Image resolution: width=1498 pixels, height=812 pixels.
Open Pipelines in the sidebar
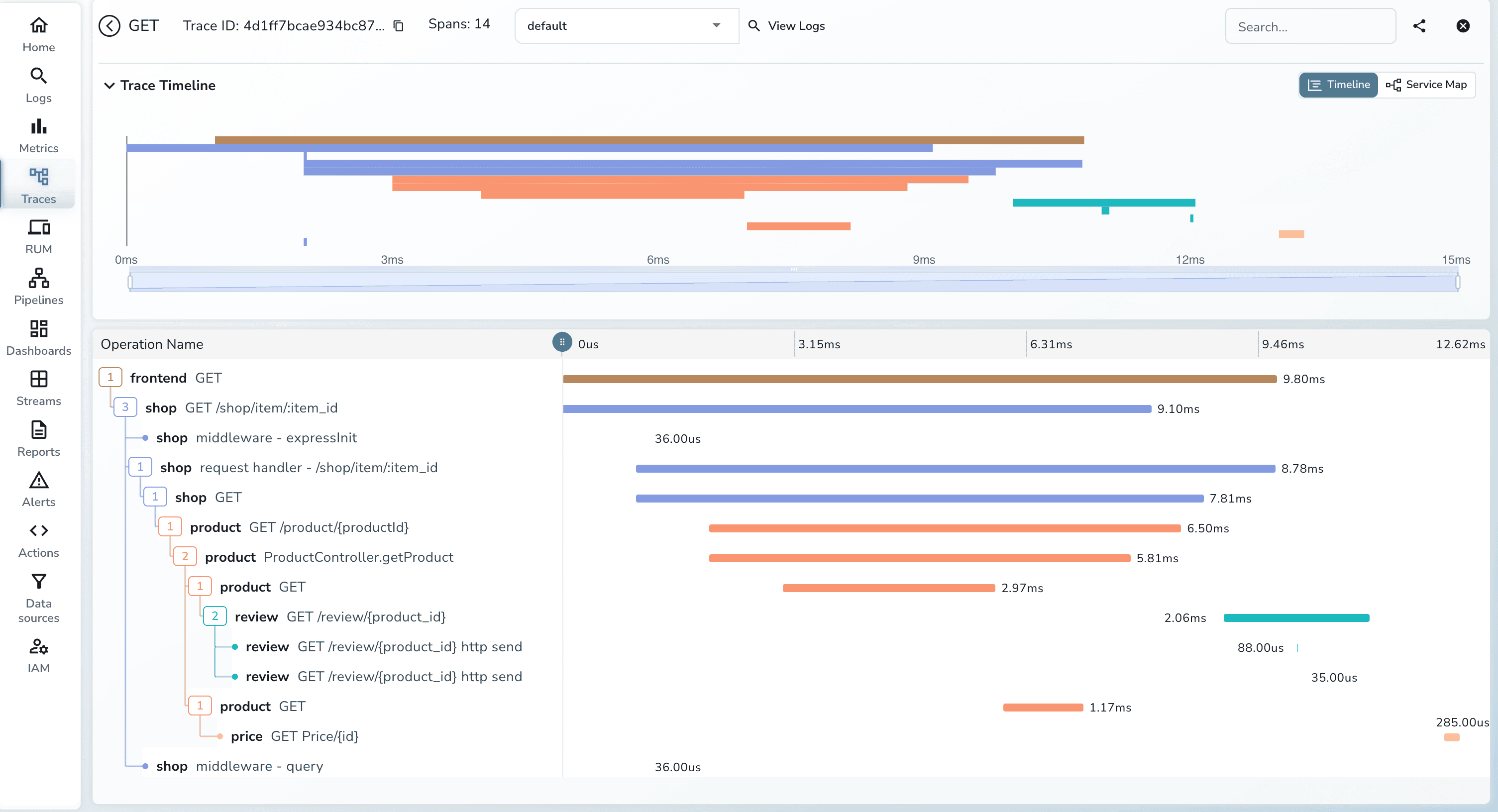click(38, 287)
